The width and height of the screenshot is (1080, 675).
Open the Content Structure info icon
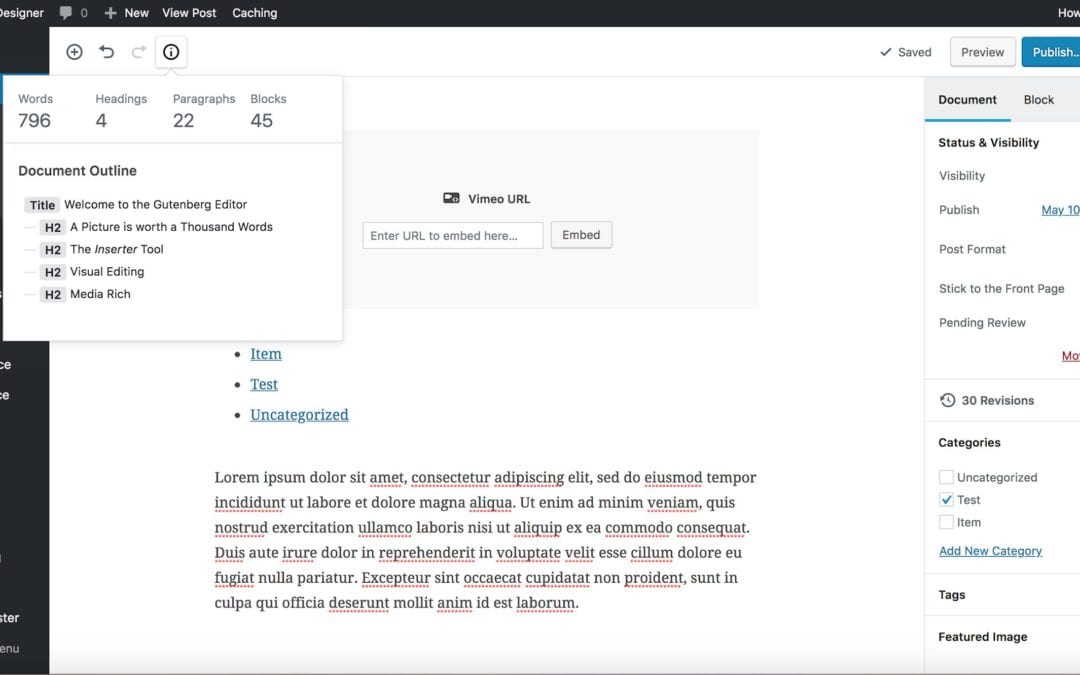click(171, 51)
